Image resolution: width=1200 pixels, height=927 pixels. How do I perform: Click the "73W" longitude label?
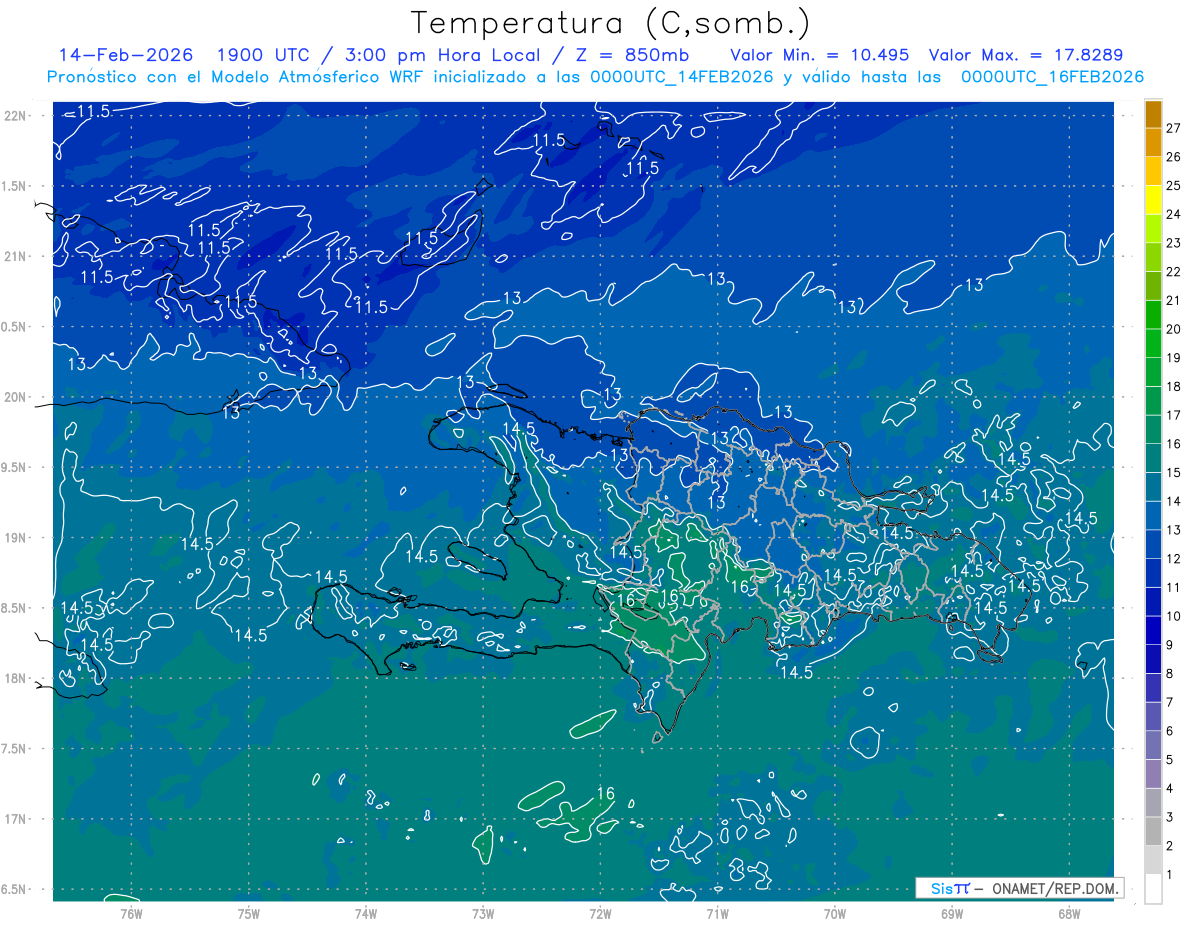point(483,913)
